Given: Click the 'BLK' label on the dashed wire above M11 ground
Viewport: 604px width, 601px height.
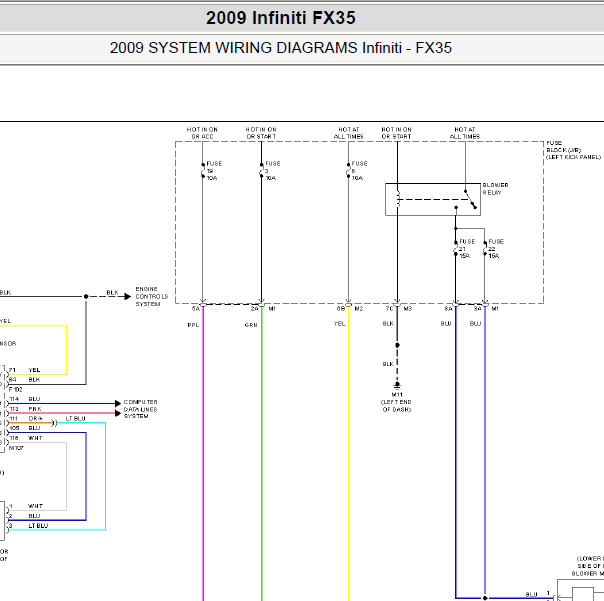Looking at the screenshot, I should click(x=388, y=364).
